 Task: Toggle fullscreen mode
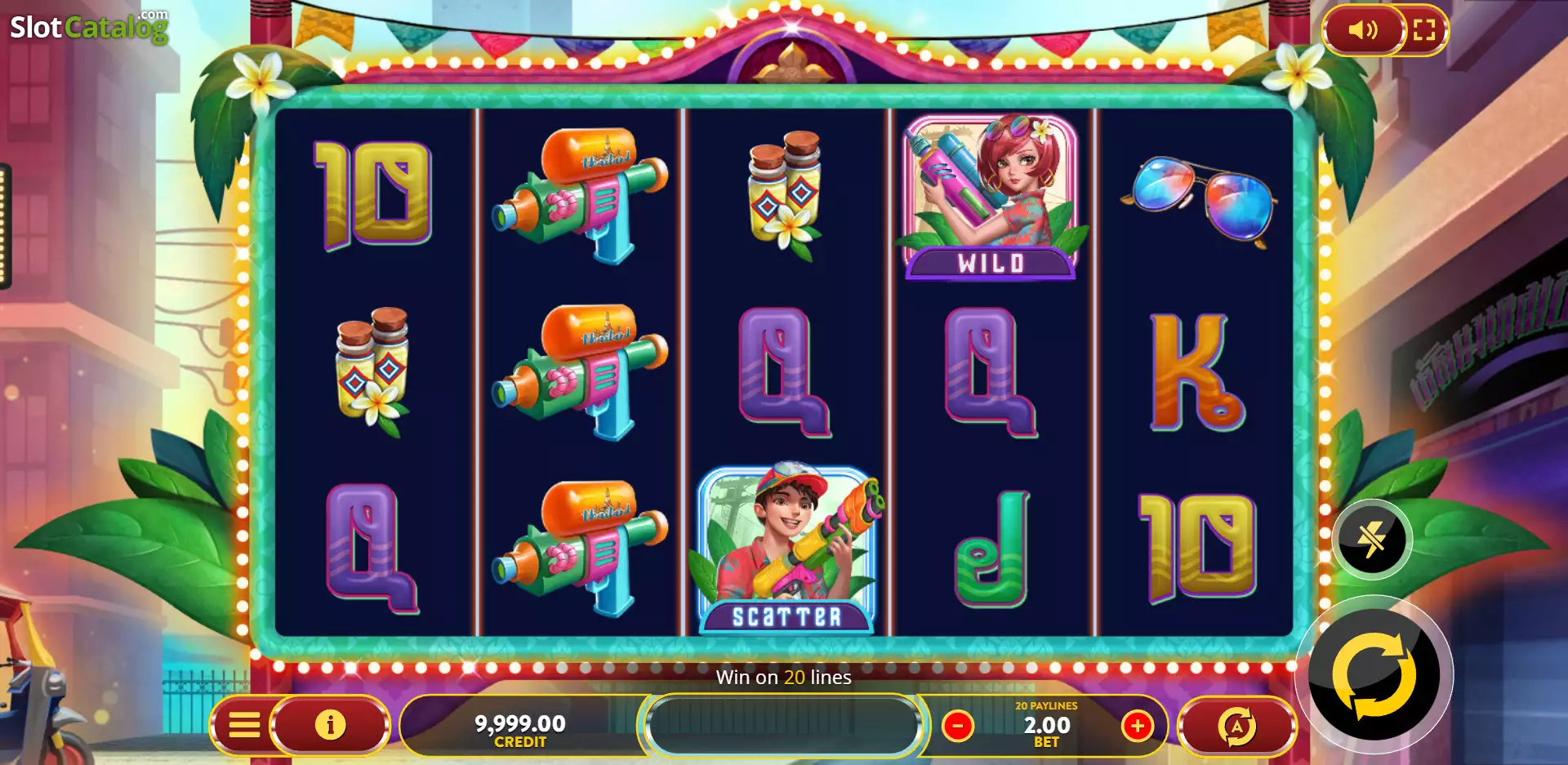pos(1424,30)
